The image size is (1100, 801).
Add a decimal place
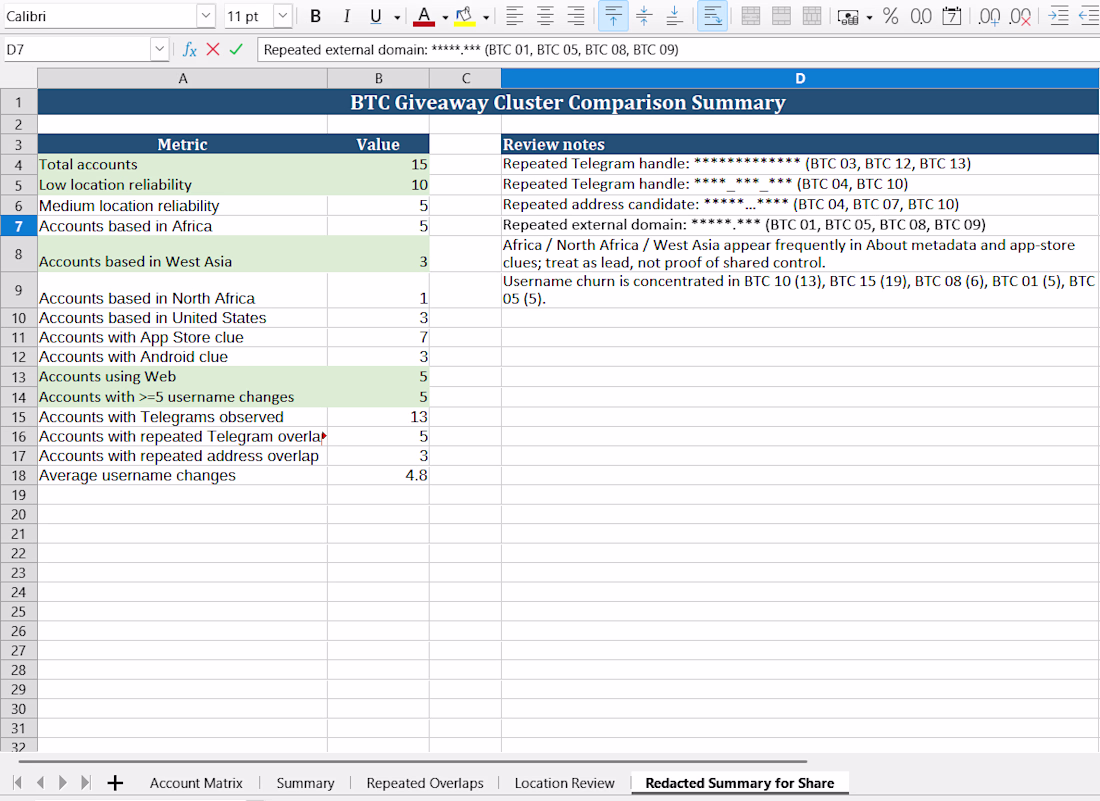point(989,16)
